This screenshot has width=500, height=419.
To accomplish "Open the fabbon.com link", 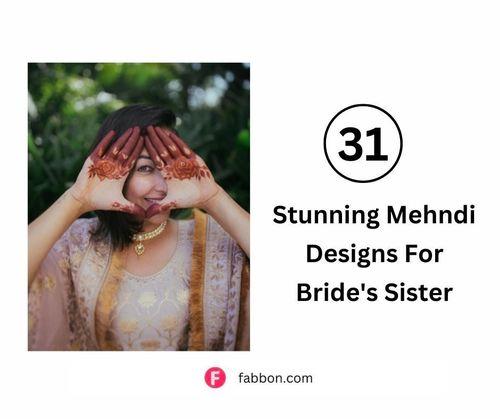I will [275, 378].
